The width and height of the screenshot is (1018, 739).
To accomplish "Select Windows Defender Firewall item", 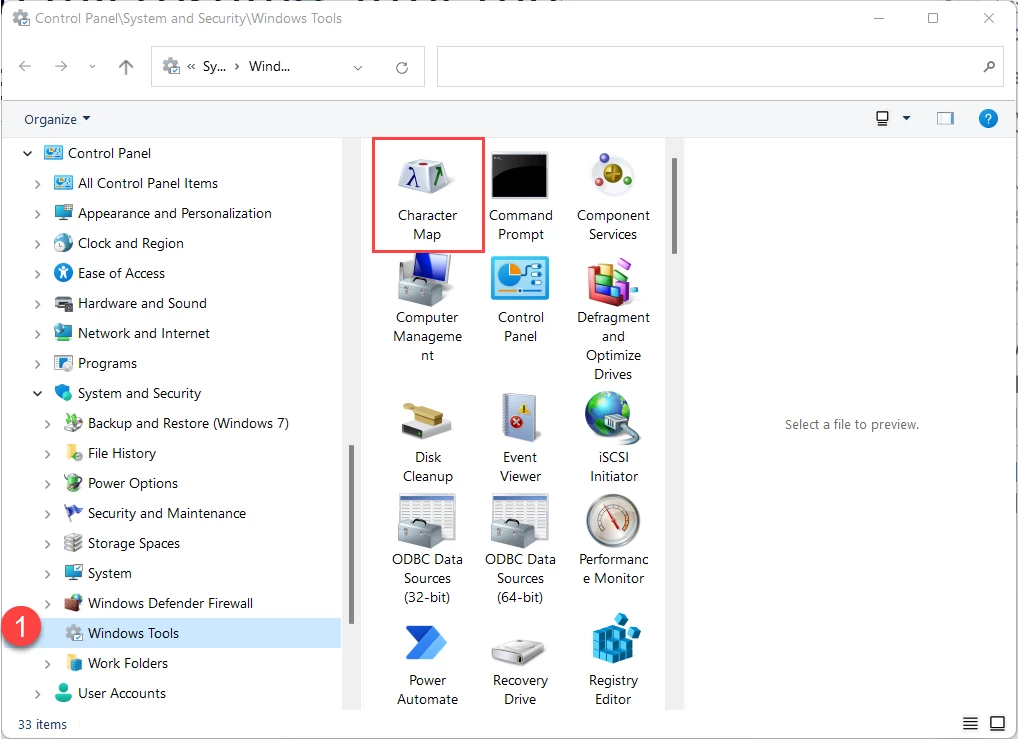I will tap(170, 603).
